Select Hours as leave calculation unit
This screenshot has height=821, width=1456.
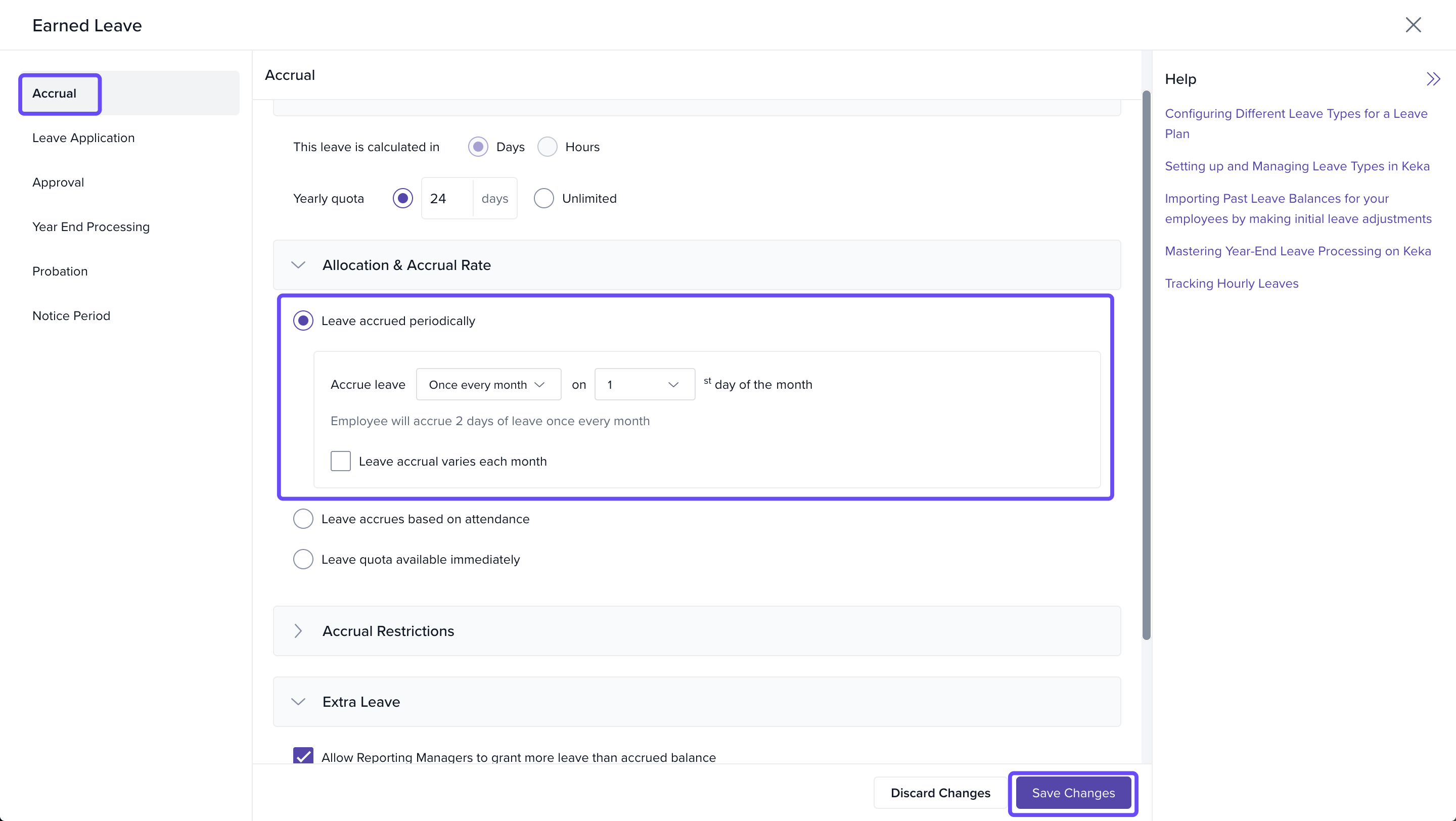[547, 147]
